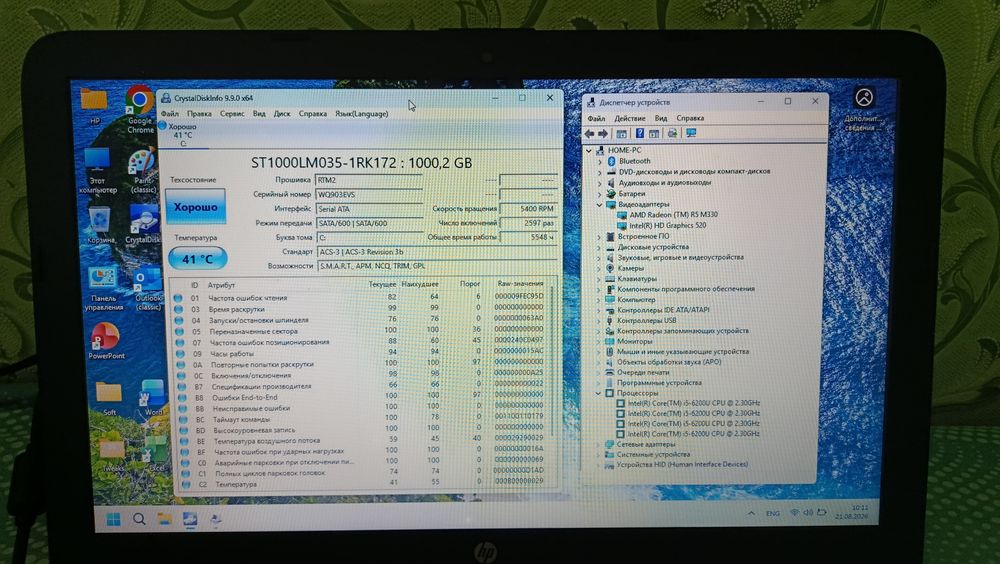This screenshot has width=1000, height=564.
Task: Click Back arrow in Device Manager toolbar
Action: point(589,133)
